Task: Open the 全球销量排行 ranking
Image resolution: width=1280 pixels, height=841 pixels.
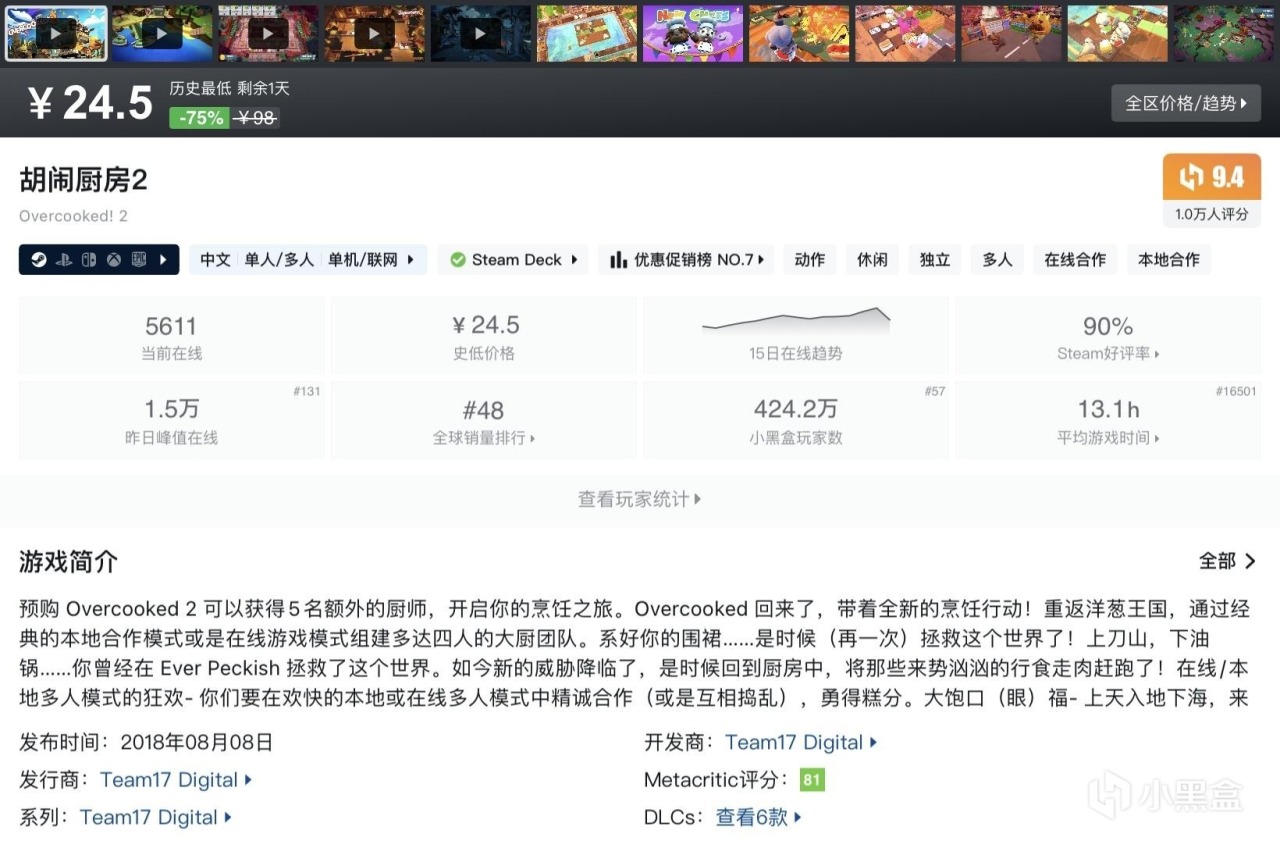Action: [484, 438]
